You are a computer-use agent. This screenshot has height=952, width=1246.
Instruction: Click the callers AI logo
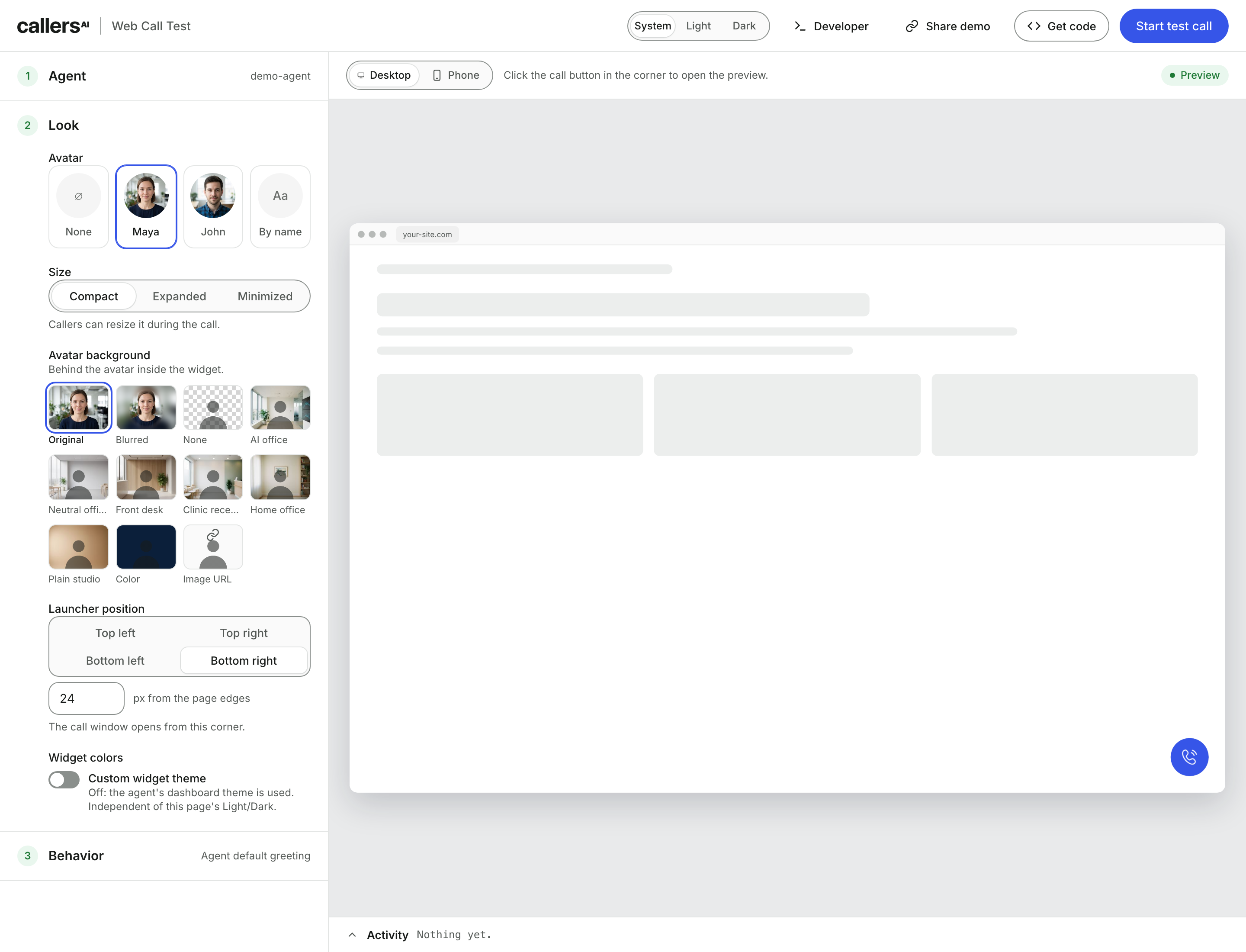(53, 26)
